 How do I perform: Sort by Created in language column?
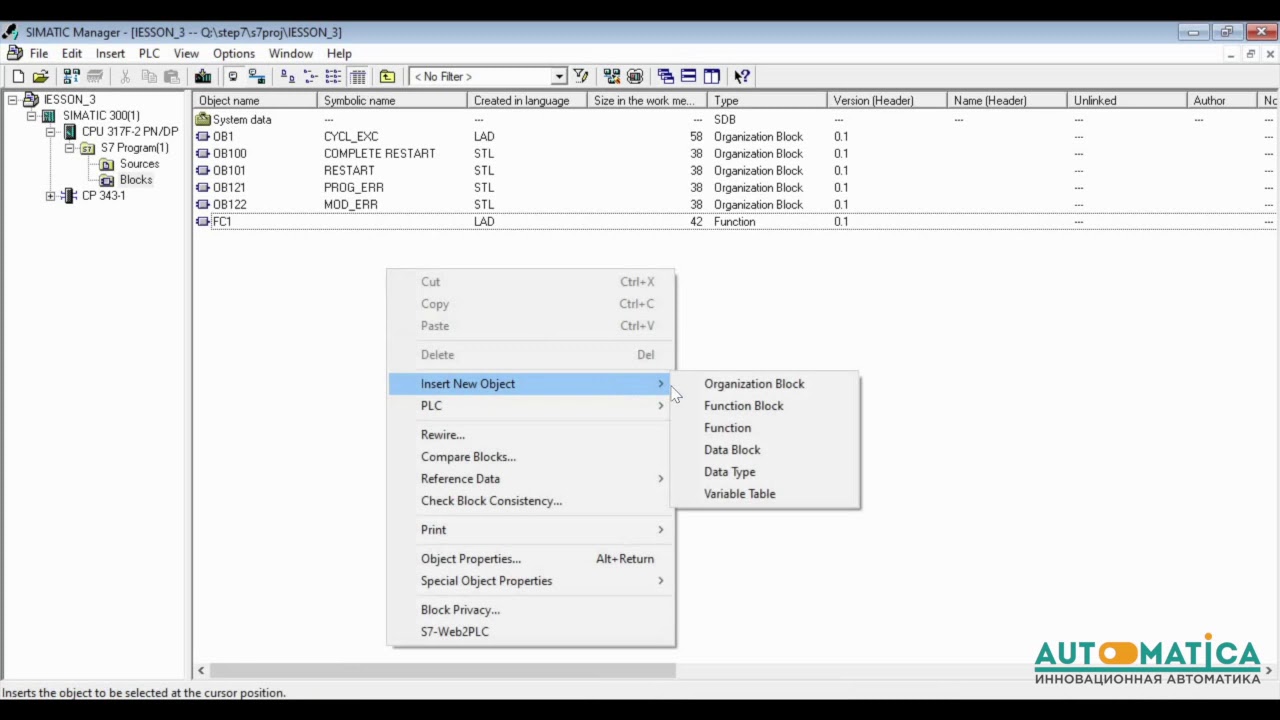tap(527, 100)
